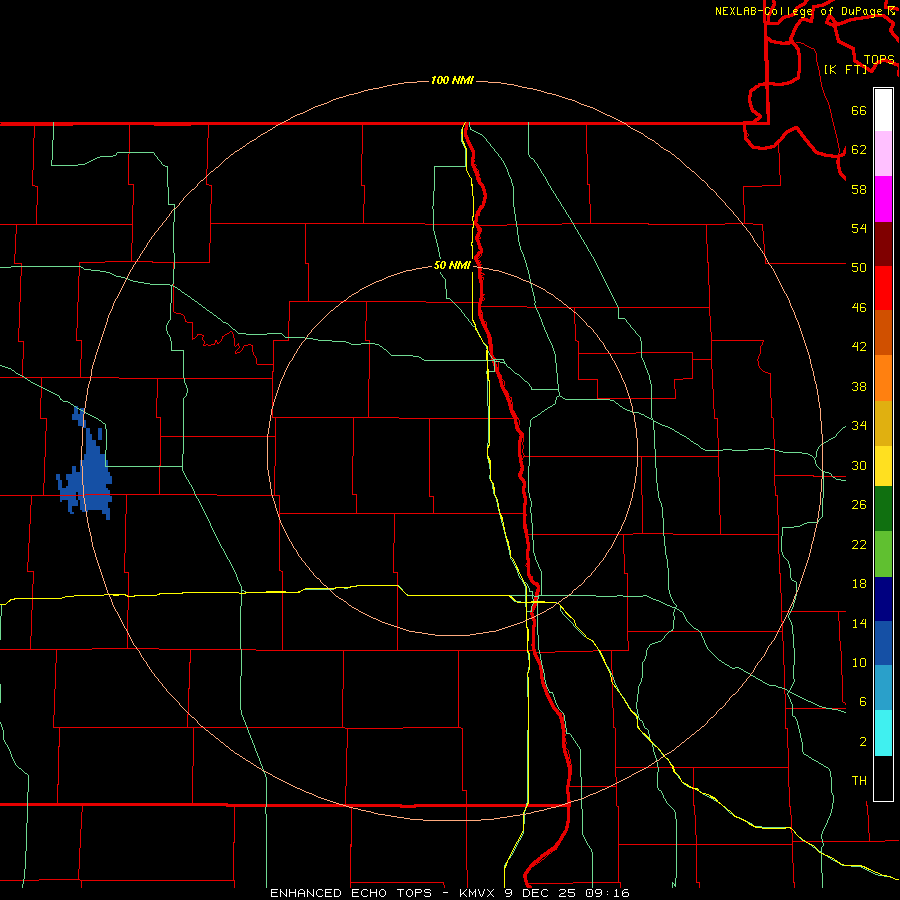Click the legend value "66"
The width and height of the screenshot is (900, 900).
pyautogui.click(x=859, y=110)
